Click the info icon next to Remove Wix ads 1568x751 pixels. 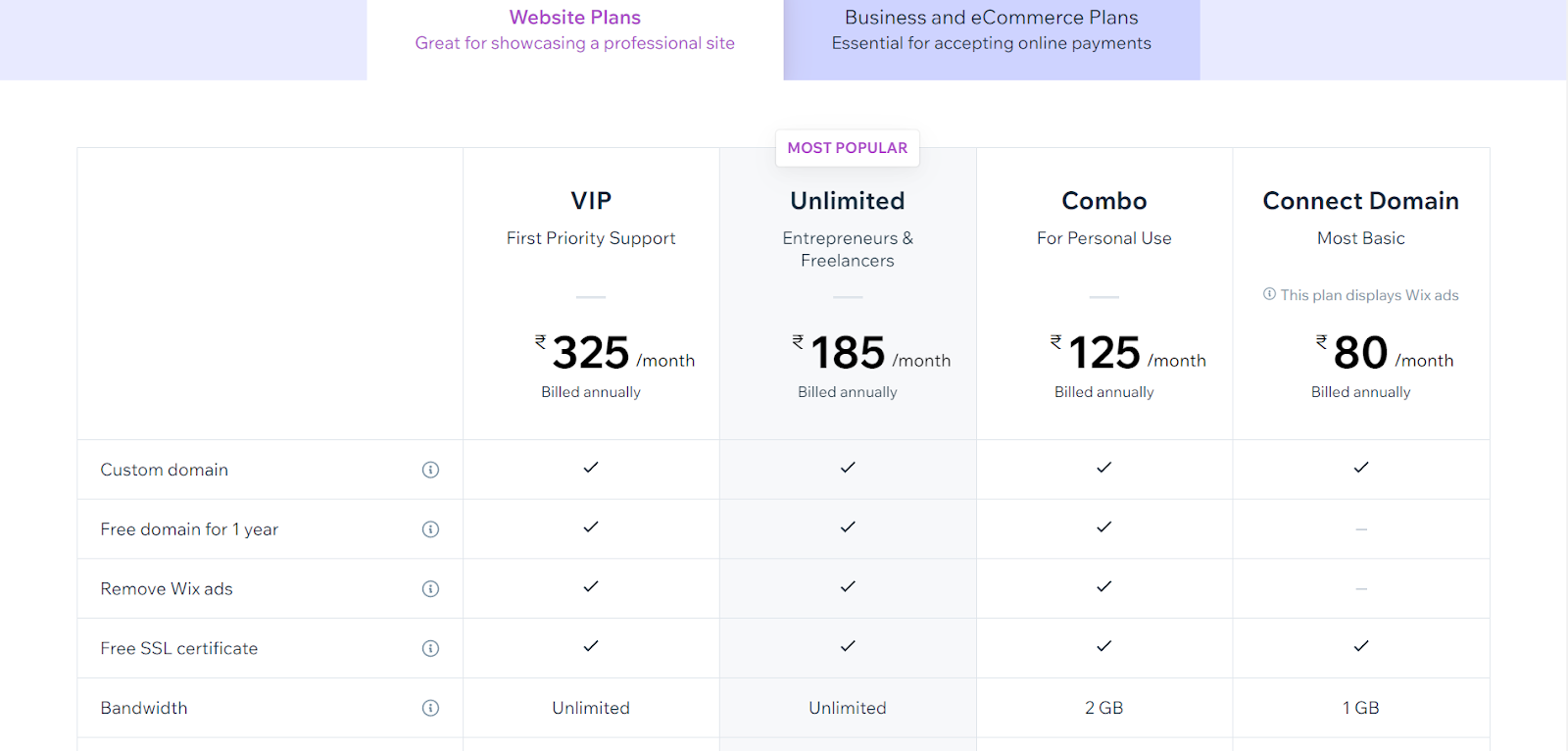click(430, 589)
